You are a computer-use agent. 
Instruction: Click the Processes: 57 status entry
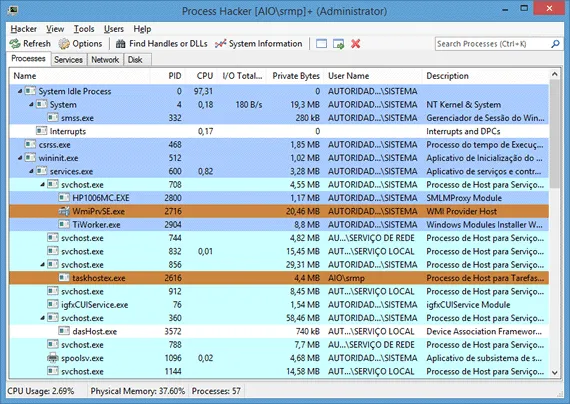(x=216, y=391)
